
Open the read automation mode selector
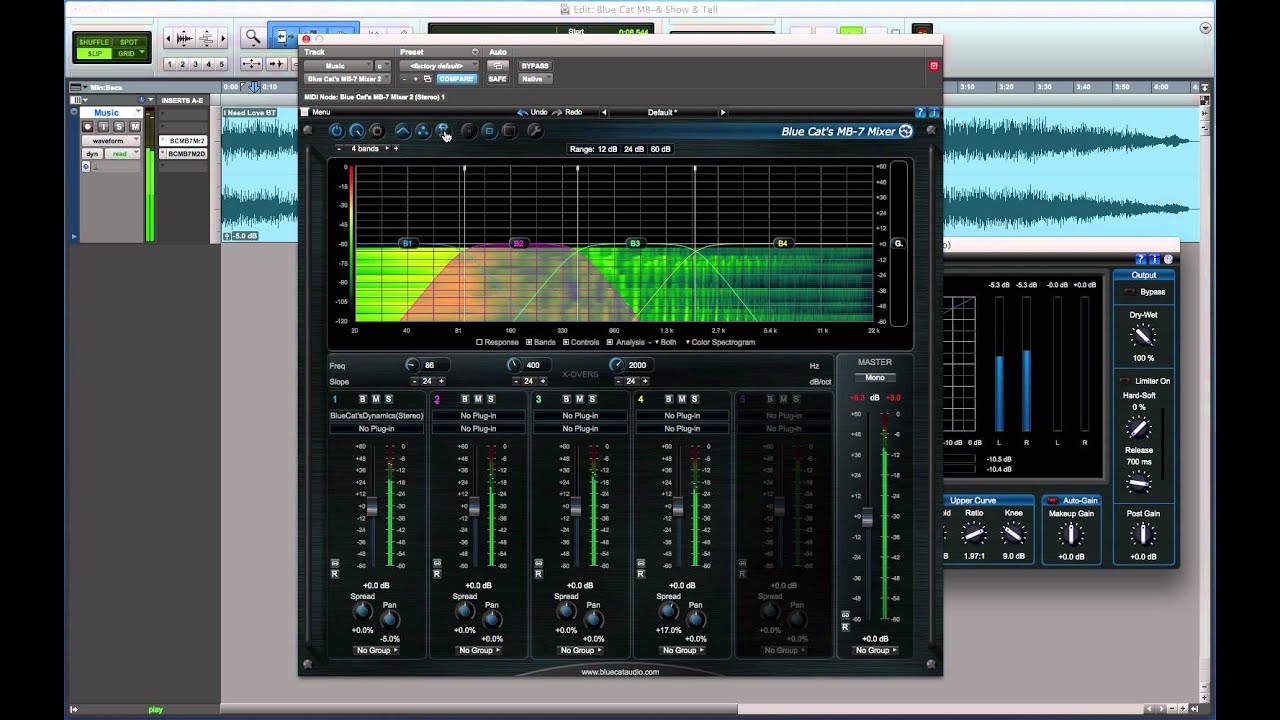point(121,154)
